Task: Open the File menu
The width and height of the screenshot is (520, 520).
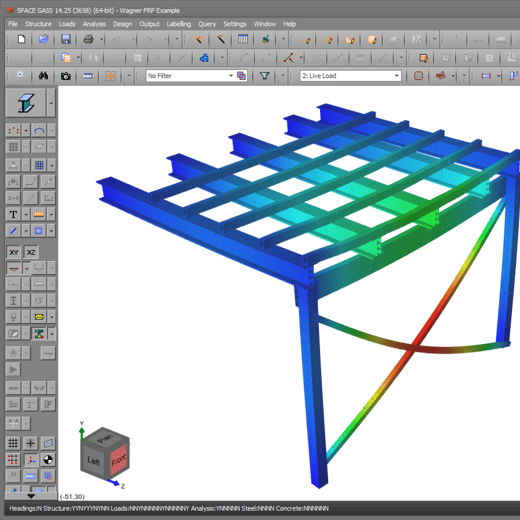Action: (x=13, y=24)
